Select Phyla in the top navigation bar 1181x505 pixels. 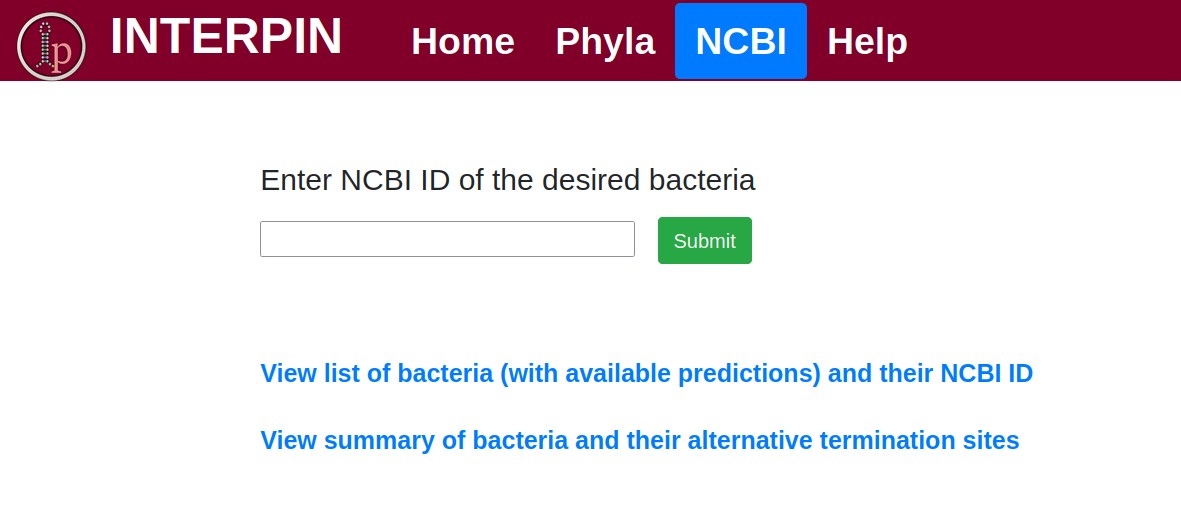pyautogui.click(x=605, y=41)
